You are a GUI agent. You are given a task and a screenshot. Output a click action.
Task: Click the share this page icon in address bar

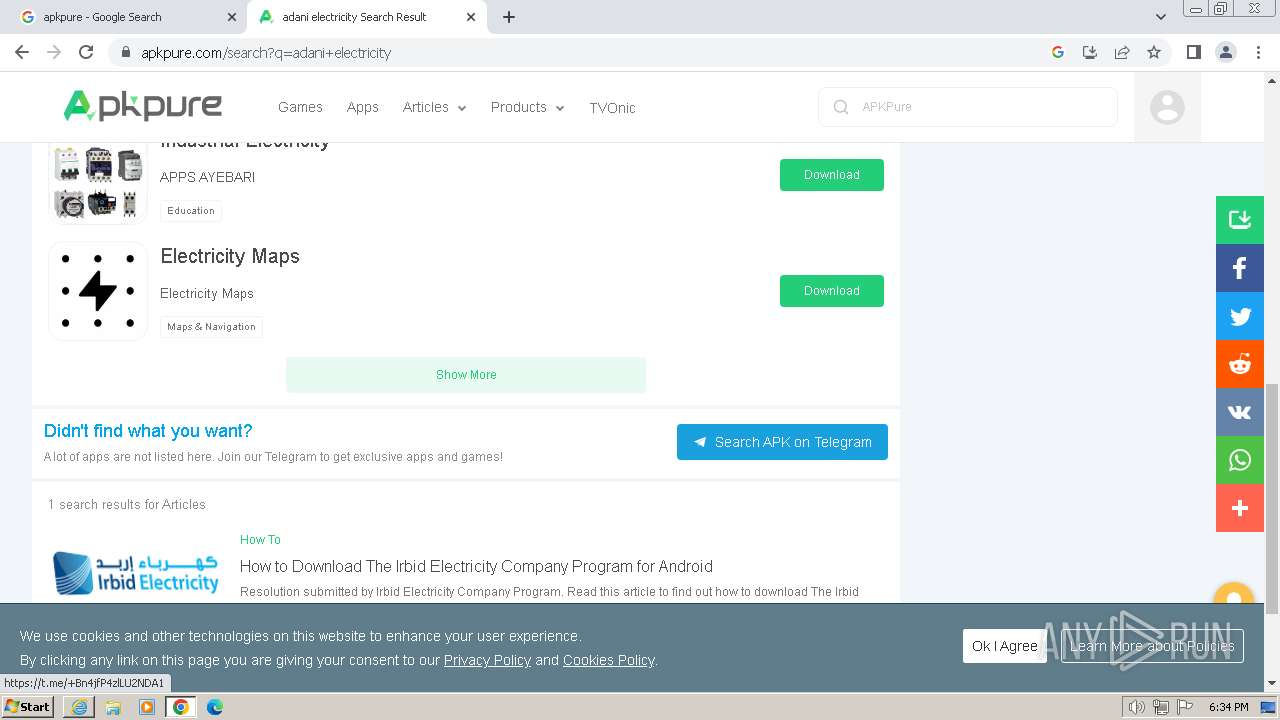click(x=1122, y=52)
